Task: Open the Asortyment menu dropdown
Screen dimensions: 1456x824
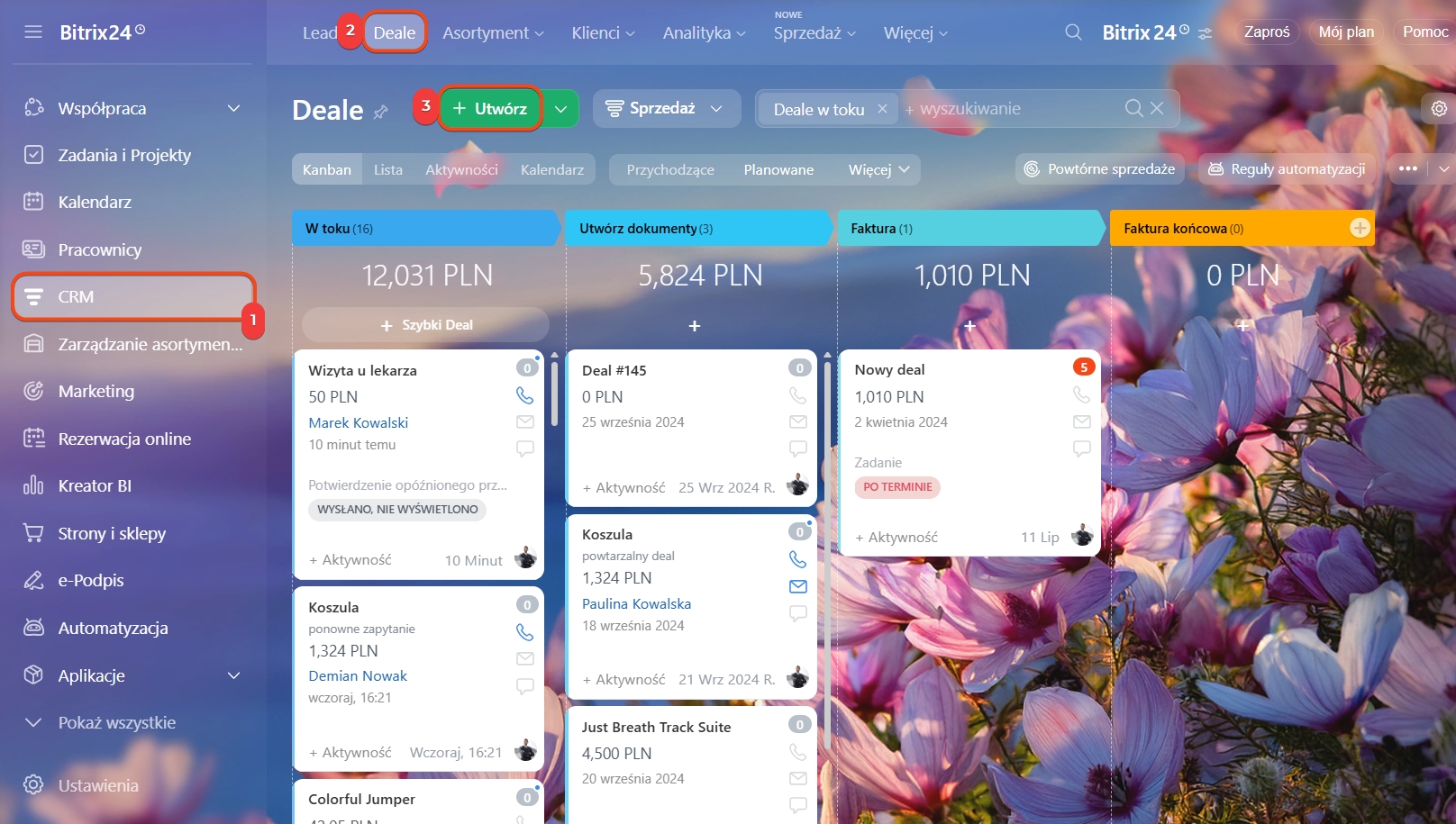Action: point(493,33)
